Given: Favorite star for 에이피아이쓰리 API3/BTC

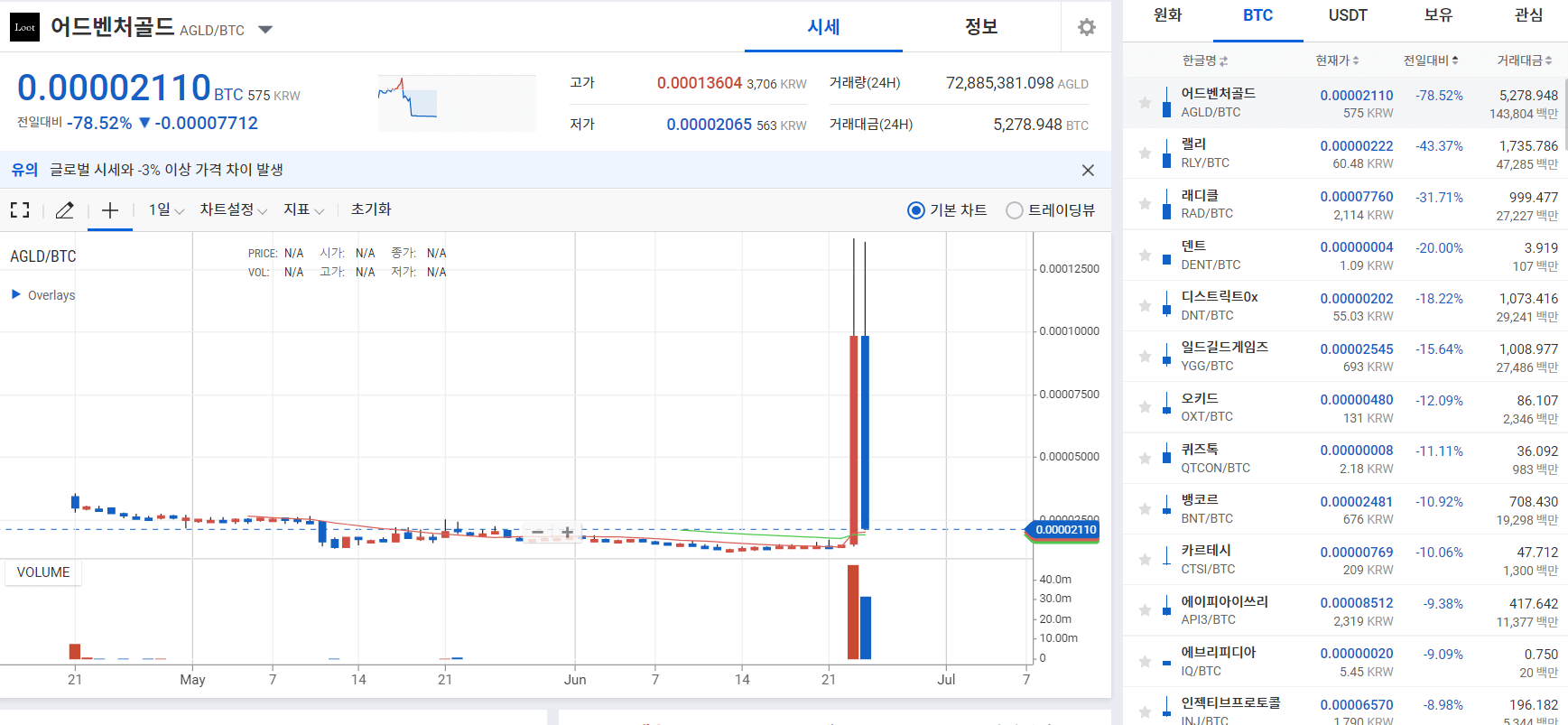Looking at the screenshot, I should pos(1145,610).
